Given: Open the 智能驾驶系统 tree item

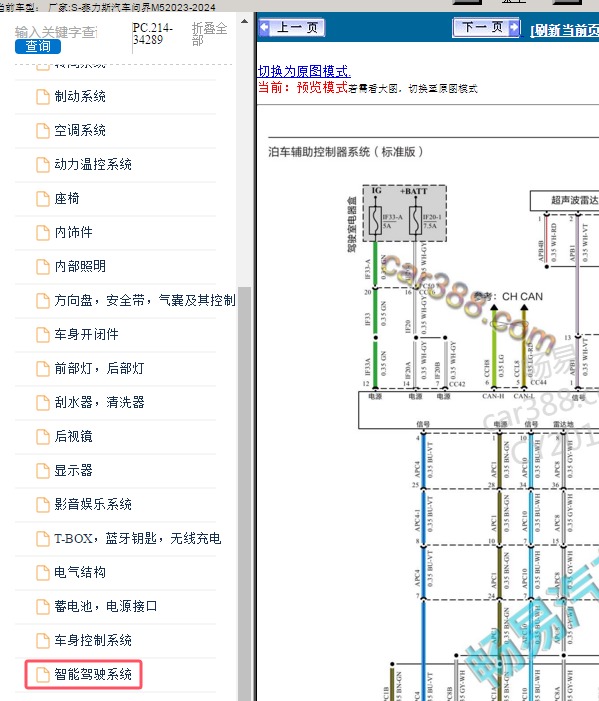Looking at the screenshot, I should (93, 674).
